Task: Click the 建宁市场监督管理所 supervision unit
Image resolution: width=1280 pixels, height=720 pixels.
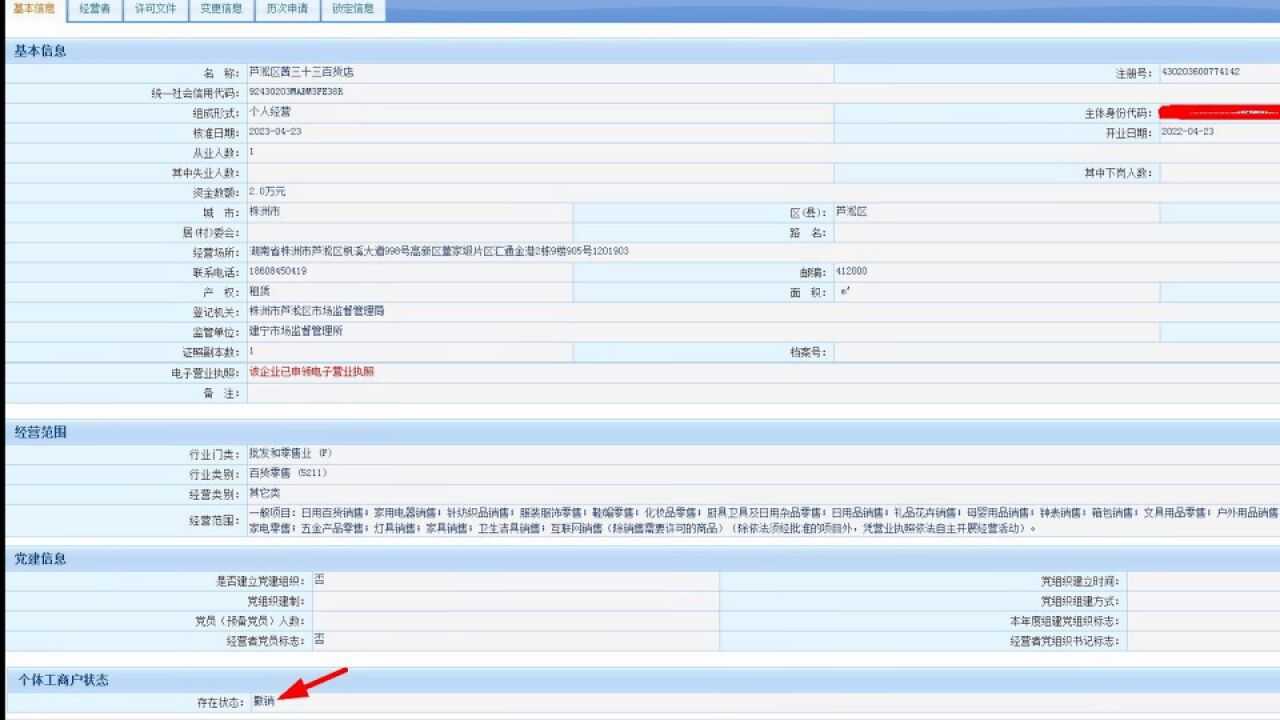Action: click(x=296, y=331)
